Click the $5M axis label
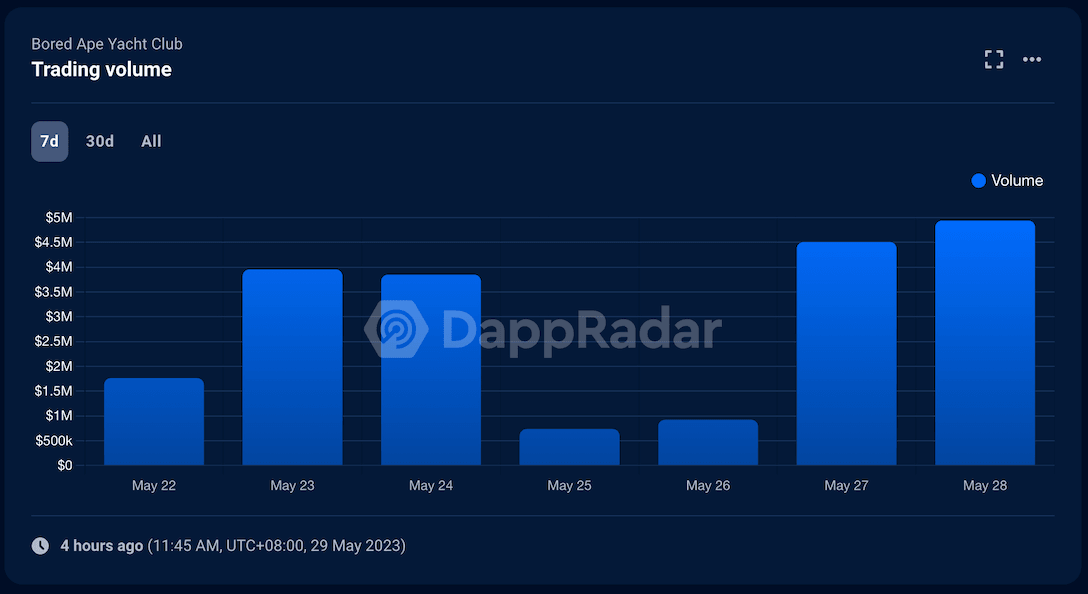Viewport: 1088px width, 594px height. click(58, 218)
